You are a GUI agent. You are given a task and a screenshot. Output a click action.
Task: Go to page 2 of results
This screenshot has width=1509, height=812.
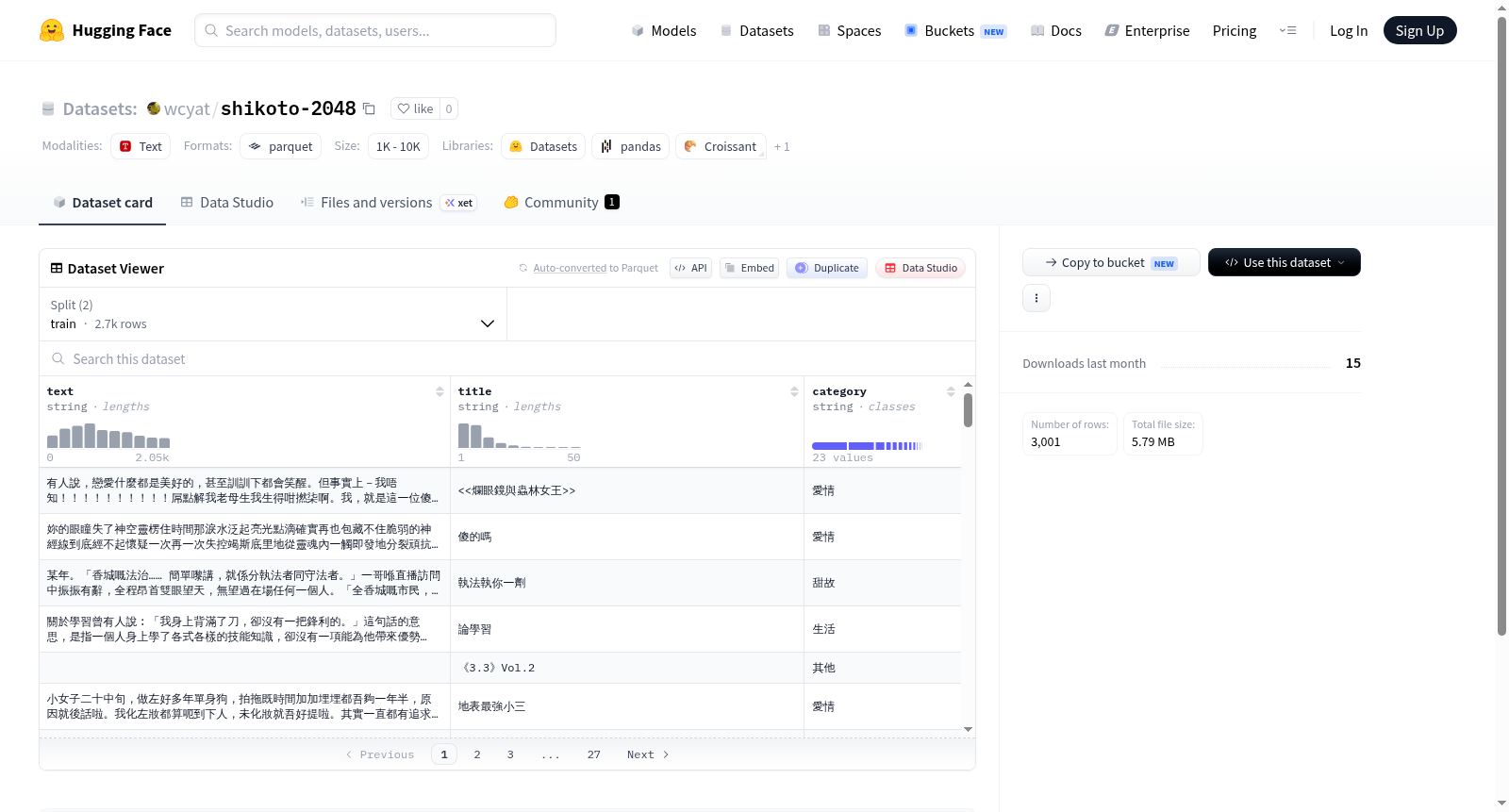coord(477,754)
